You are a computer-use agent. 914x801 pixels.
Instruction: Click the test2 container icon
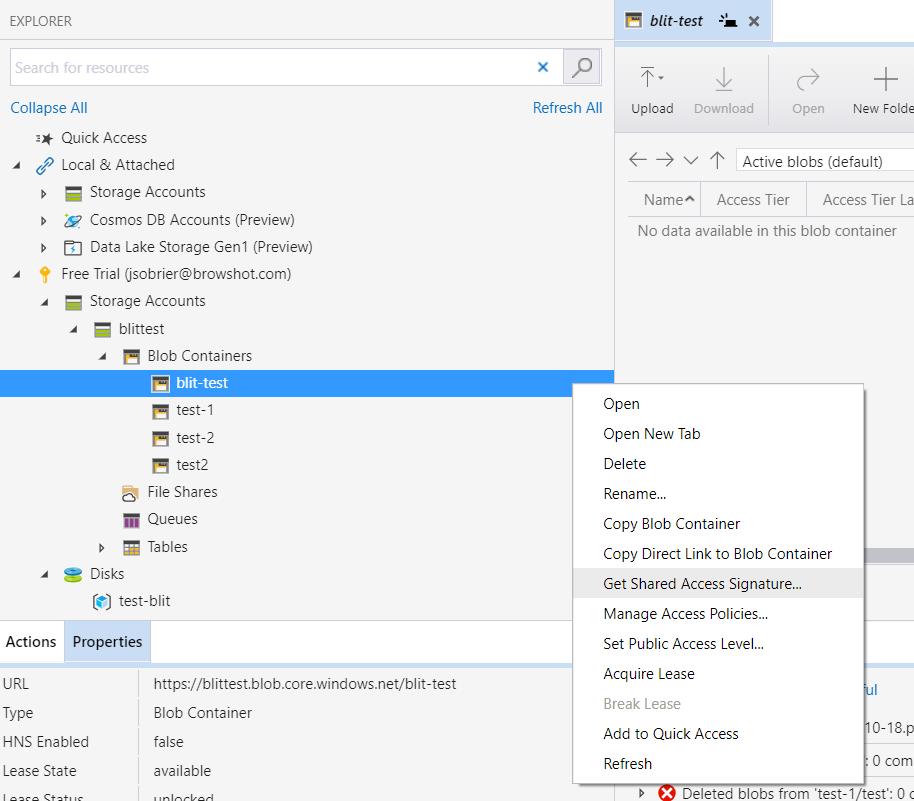160,466
